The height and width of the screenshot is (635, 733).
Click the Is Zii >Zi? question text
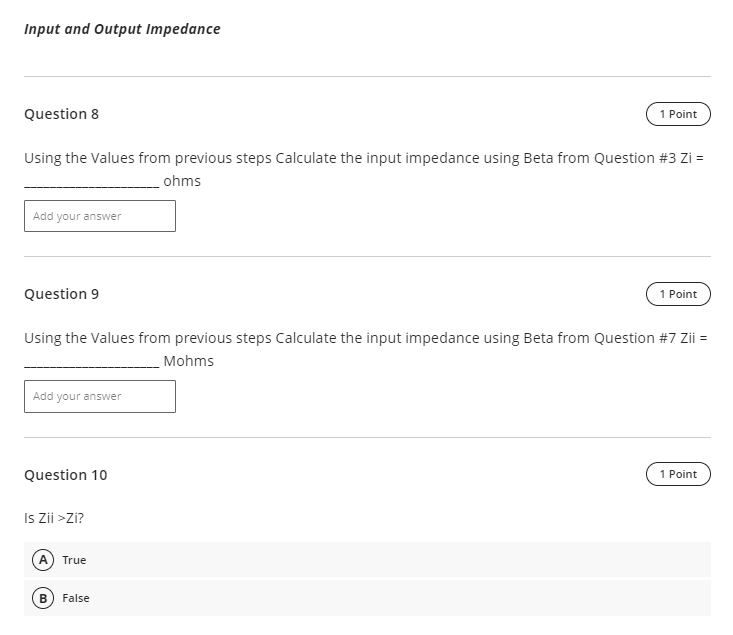[x=54, y=518]
